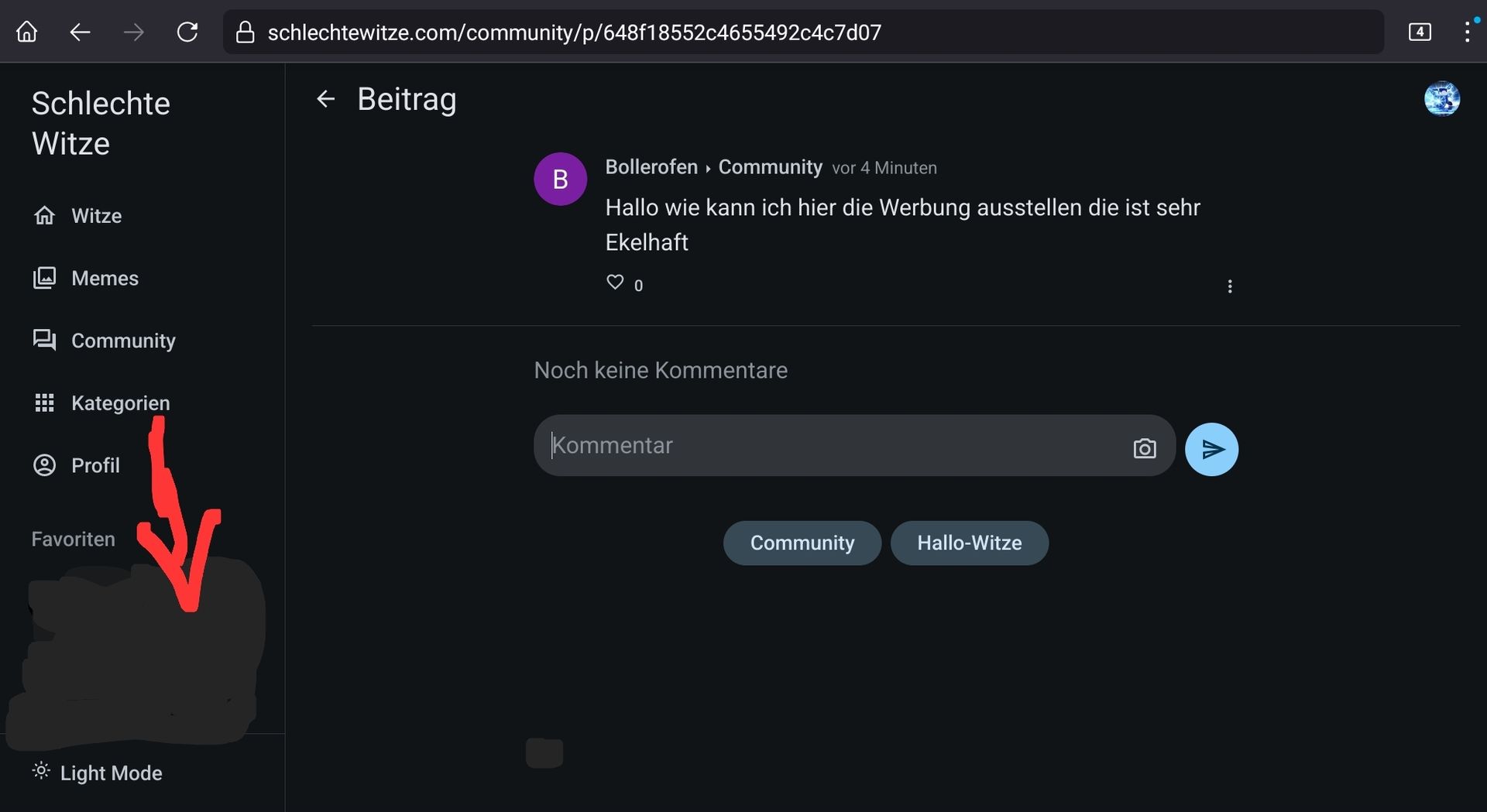
Task: Click the camera icon to attach image
Action: (1144, 448)
